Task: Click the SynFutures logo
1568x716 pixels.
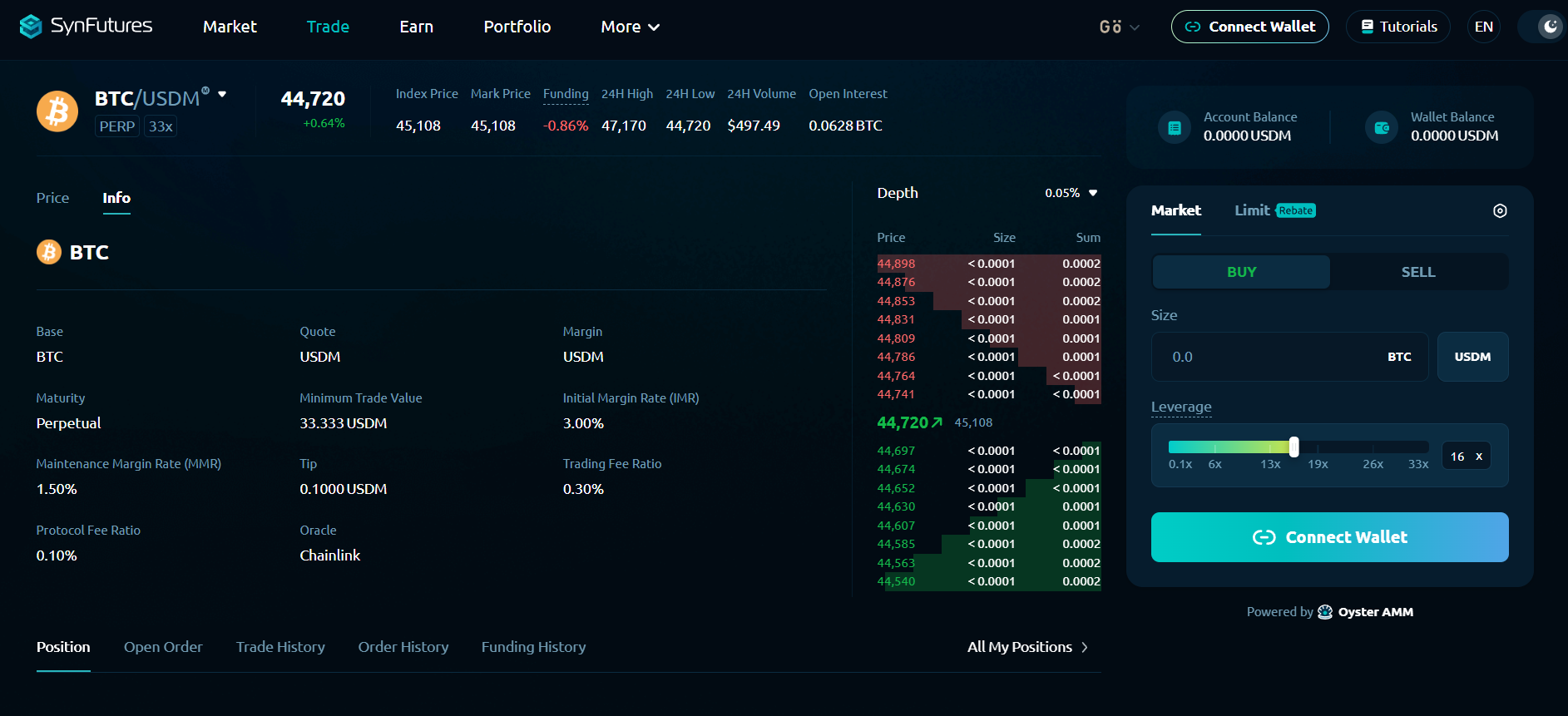Action: (86, 27)
